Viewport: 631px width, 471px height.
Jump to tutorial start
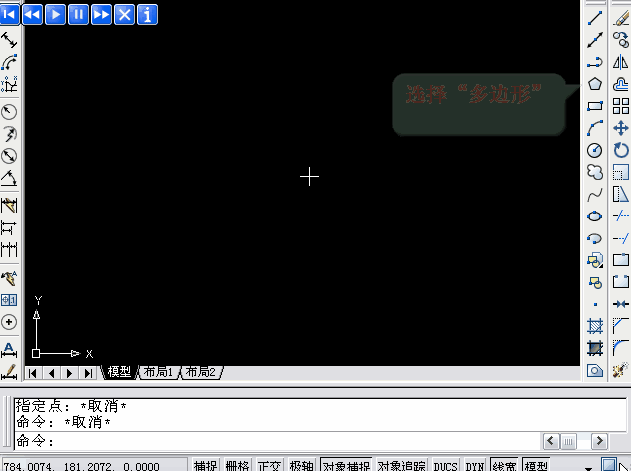click(x=10, y=15)
